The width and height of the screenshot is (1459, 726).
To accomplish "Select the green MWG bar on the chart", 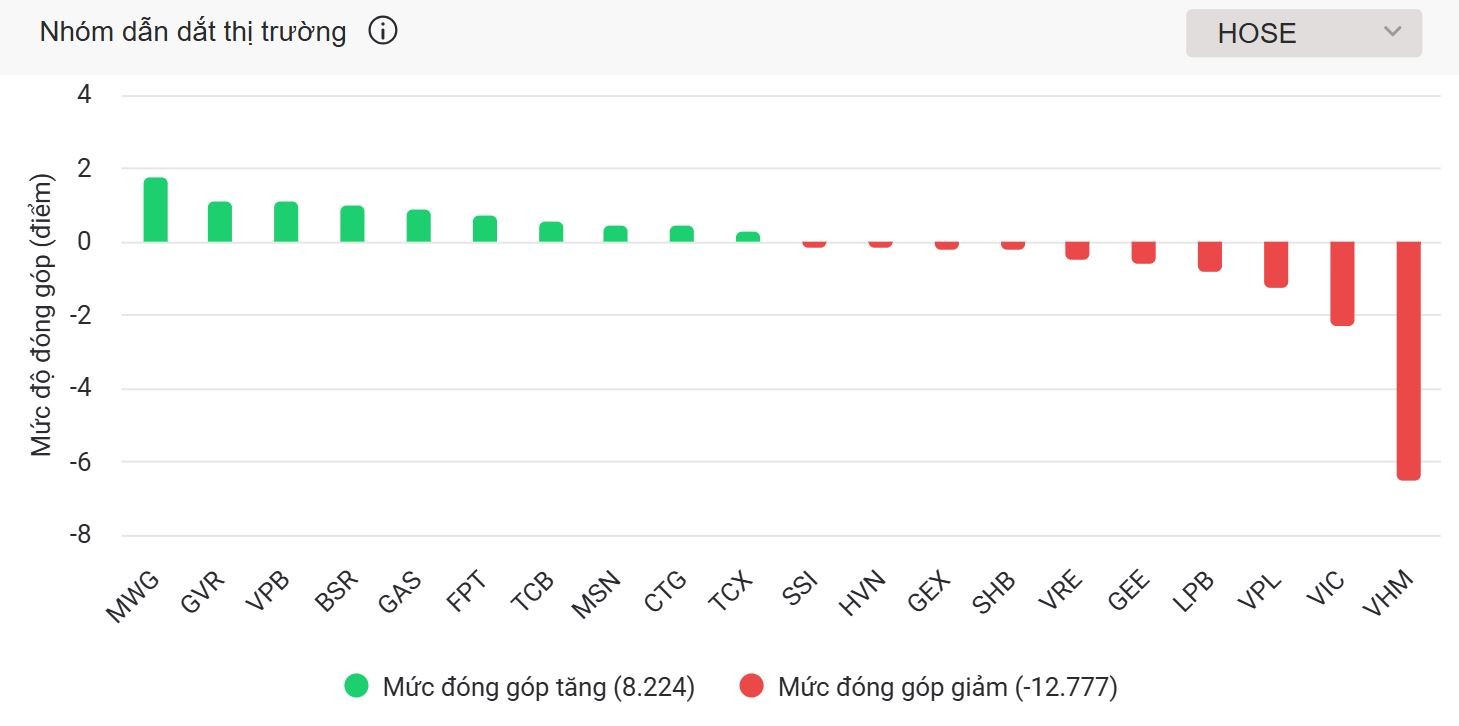I will (157, 210).
